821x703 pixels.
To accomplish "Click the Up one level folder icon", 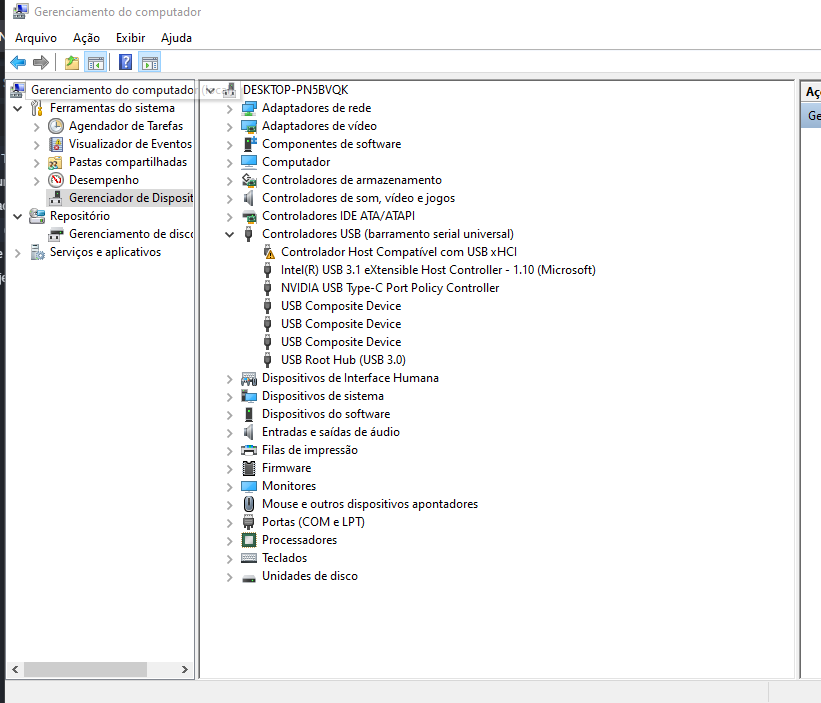I will click(x=72, y=63).
